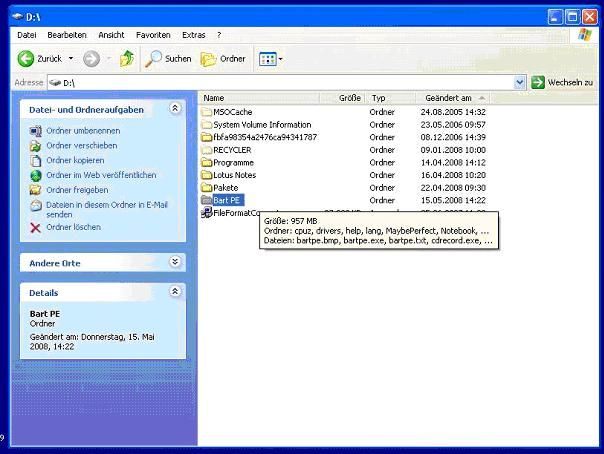Image resolution: width=604 pixels, height=454 pixels.
Task: Open the Ansicht menu
Action: [111, 35]
